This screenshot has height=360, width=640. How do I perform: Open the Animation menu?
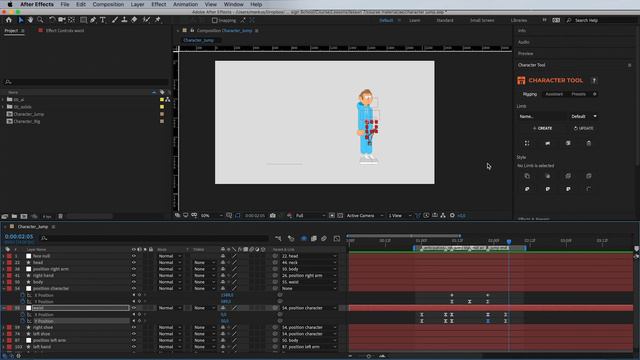pyautogui.click(x=185, y=4)
